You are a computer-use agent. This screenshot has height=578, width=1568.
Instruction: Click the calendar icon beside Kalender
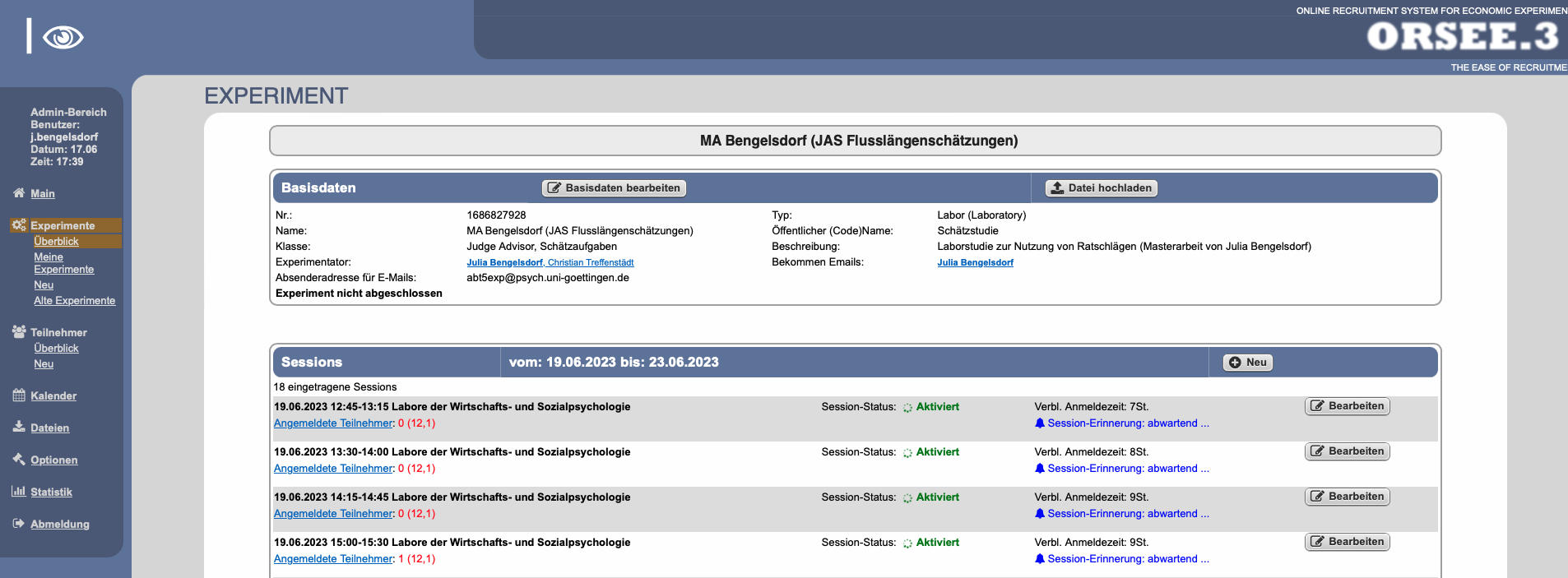[19, 395]
